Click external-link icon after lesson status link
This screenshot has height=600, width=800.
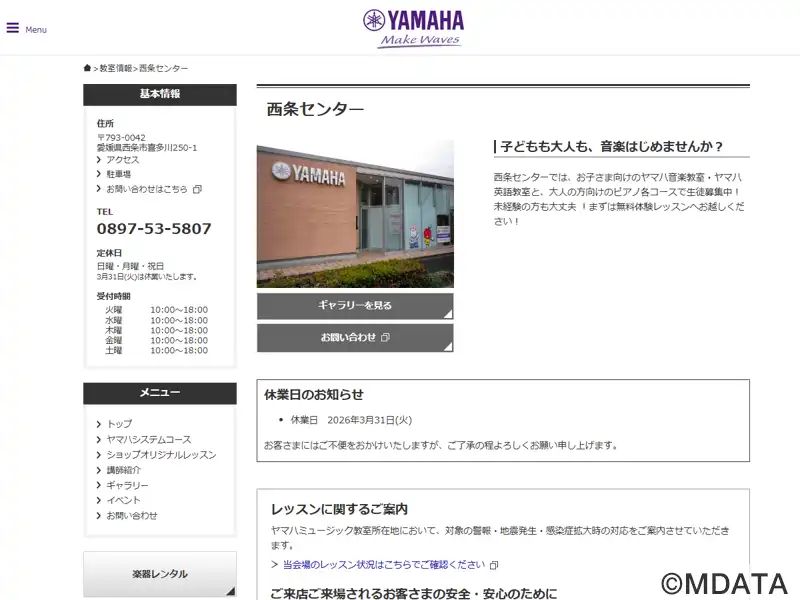pyautogui.click(x=494, y=565)
